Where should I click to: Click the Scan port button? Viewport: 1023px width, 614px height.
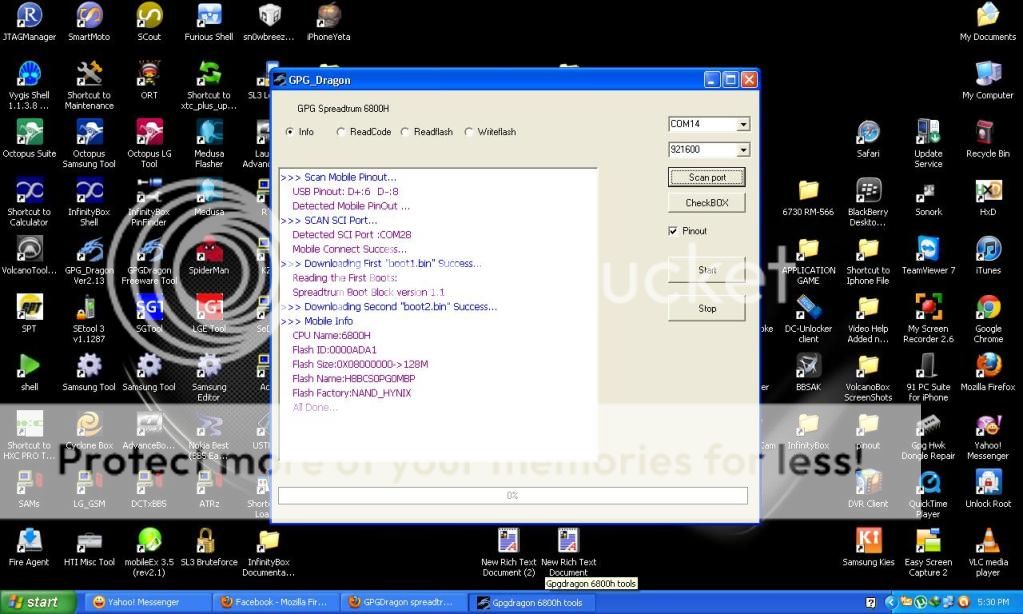707,177
